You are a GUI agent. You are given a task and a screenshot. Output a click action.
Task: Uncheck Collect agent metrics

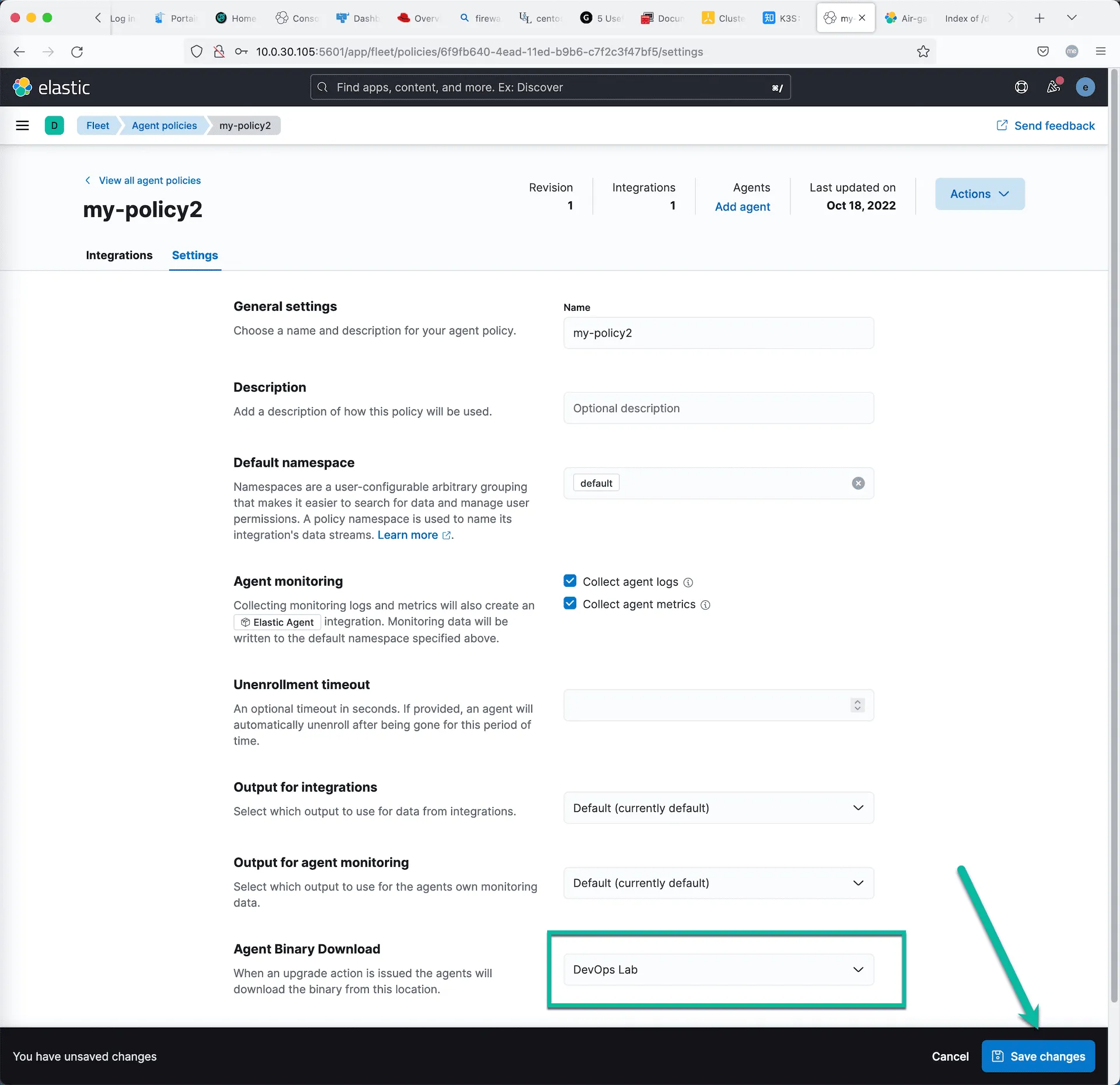point(570,604)
